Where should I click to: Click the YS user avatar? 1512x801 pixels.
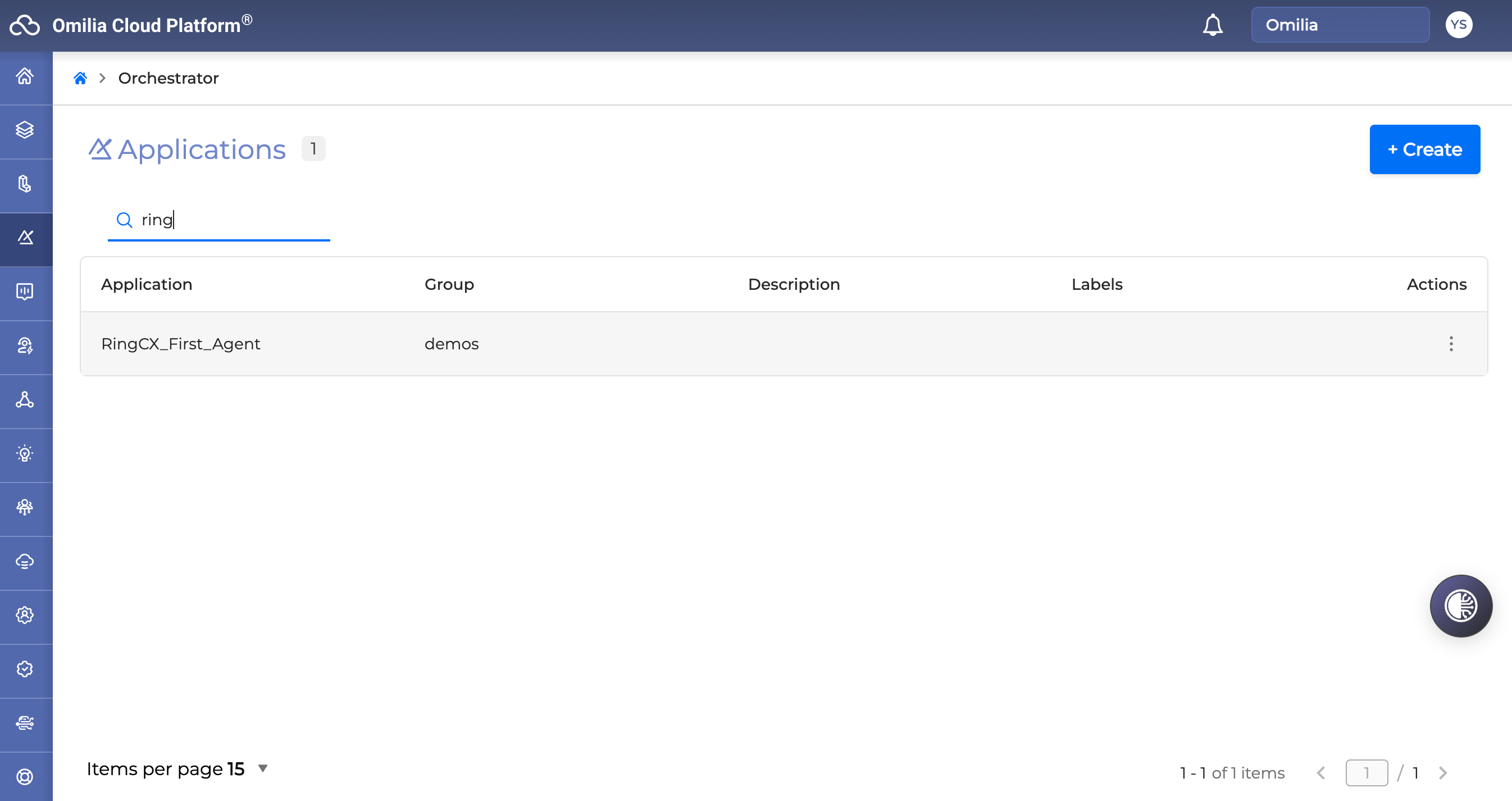[x=1458, y=25]
